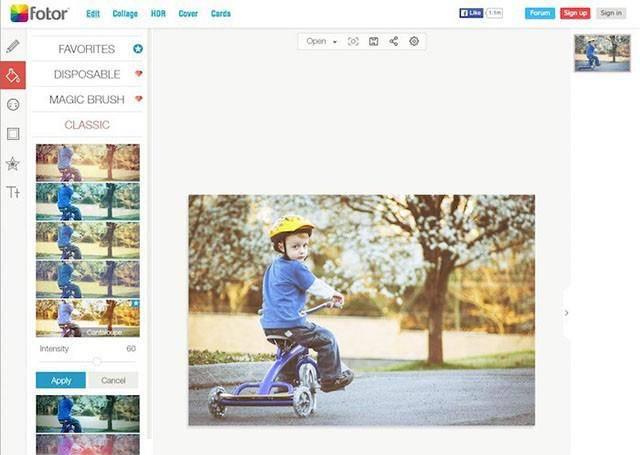Click the share icon in top toolbar
Image resolution: width=640 pixels, height=455 pixels.
pyautogui.click(x=393, y=41)
